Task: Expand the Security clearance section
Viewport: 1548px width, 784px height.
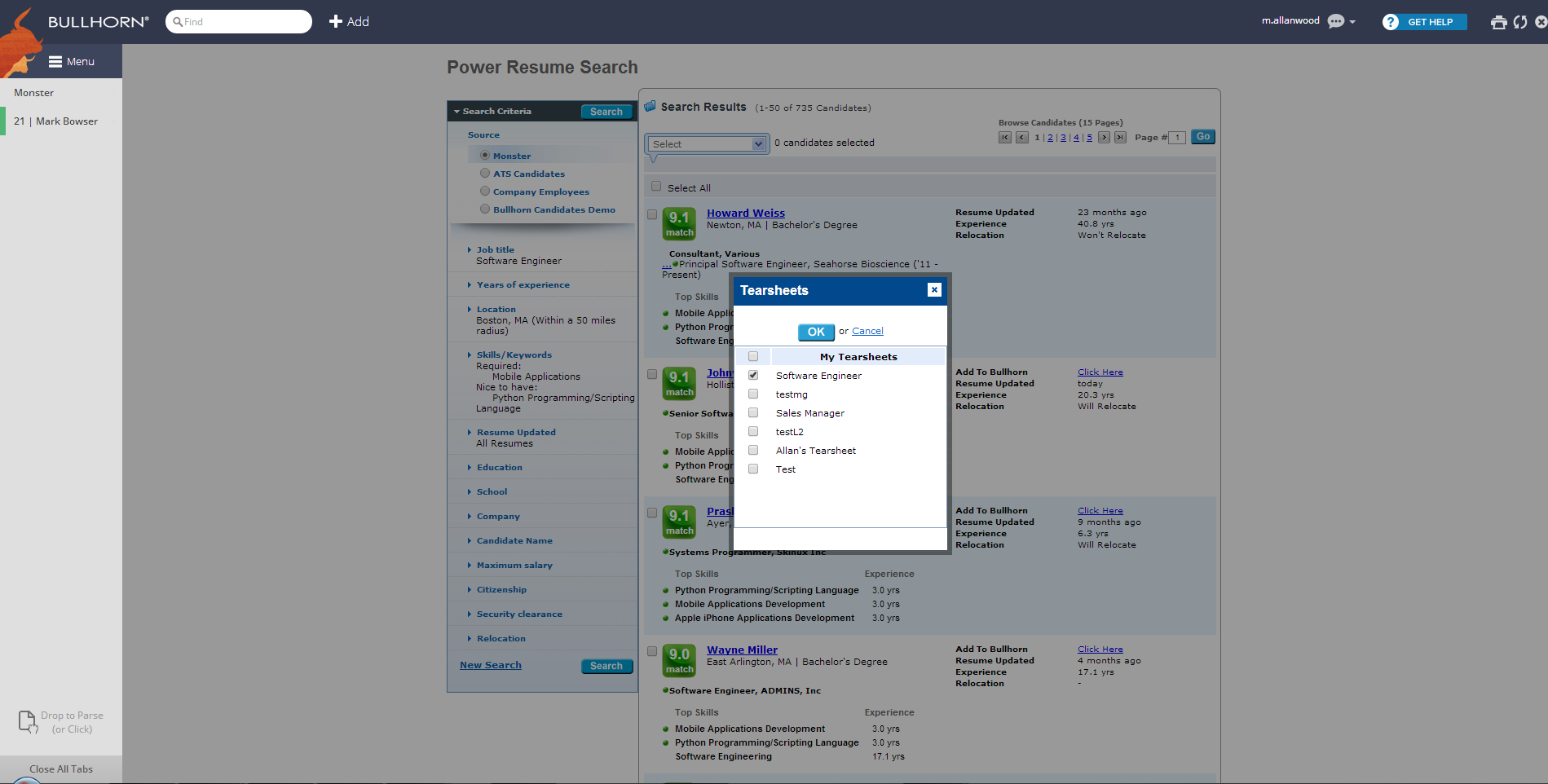Action: tap(518, 614)
